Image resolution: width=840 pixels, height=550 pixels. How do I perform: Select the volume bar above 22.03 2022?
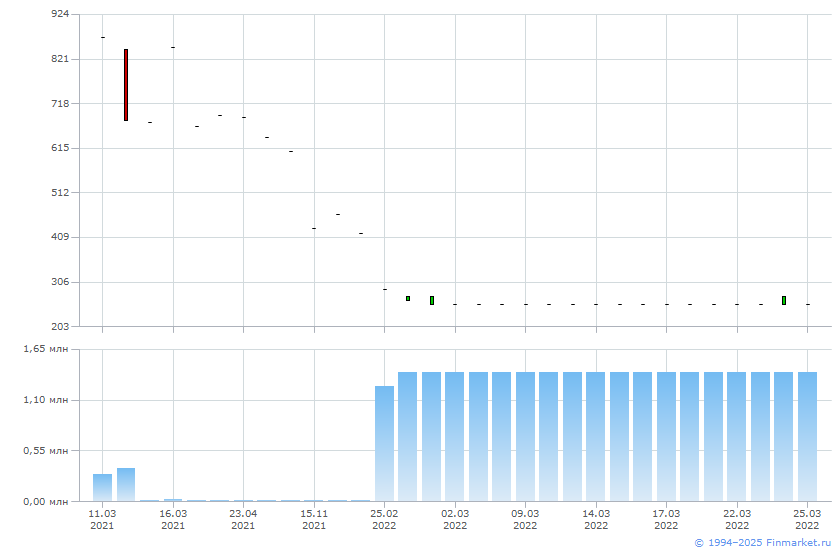[737, 436]
